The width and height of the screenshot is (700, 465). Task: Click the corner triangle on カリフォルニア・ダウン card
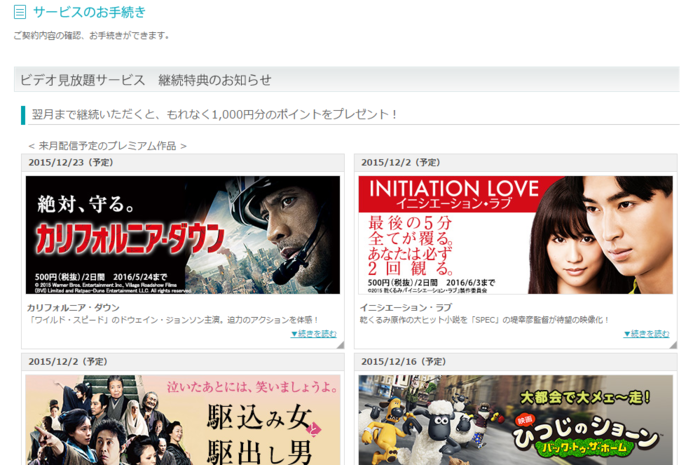(x=341, y=345)
